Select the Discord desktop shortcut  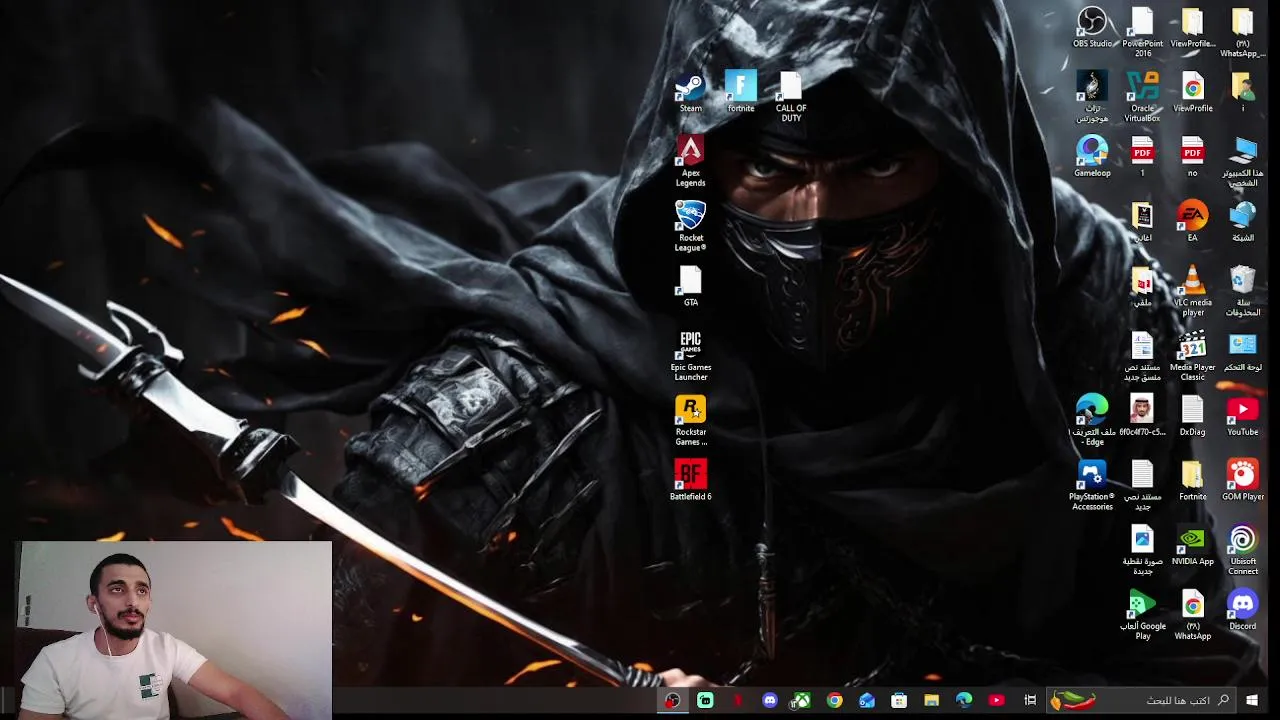tap(1242, 610)
